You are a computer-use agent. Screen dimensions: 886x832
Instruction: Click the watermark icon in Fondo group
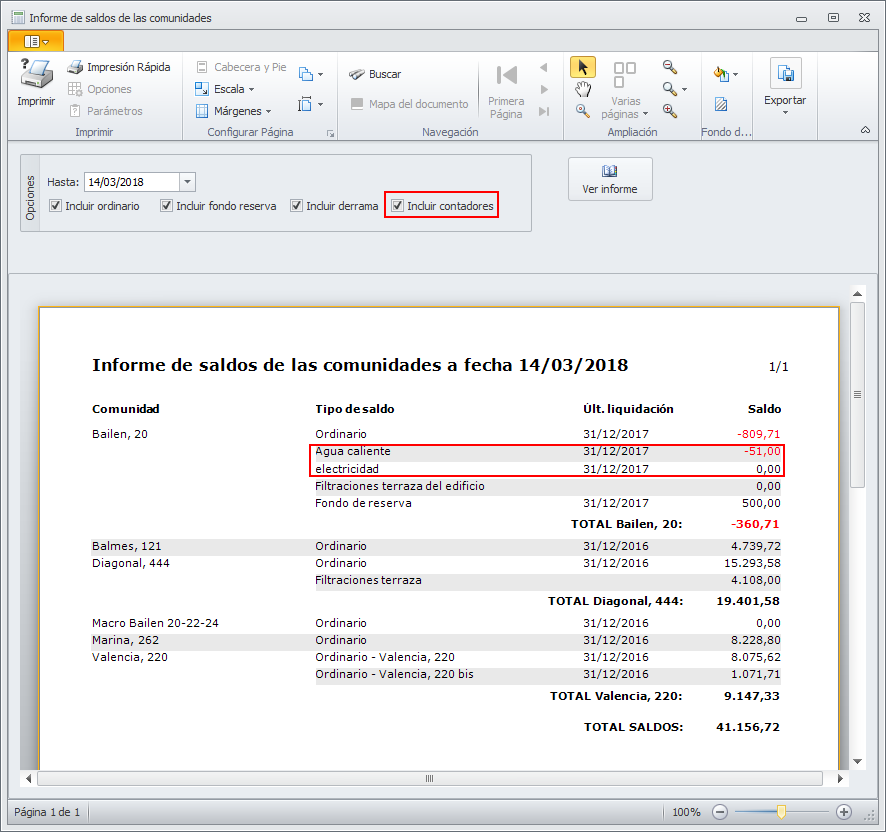click(720, 104)
